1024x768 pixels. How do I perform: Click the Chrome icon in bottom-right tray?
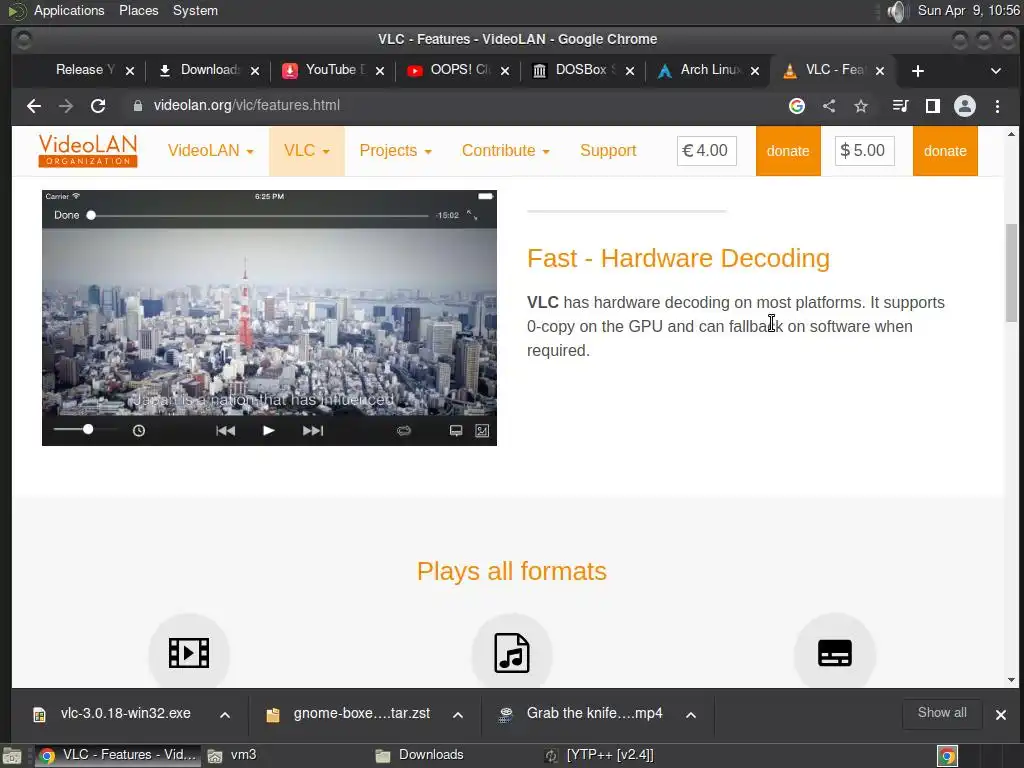point(947,756)
